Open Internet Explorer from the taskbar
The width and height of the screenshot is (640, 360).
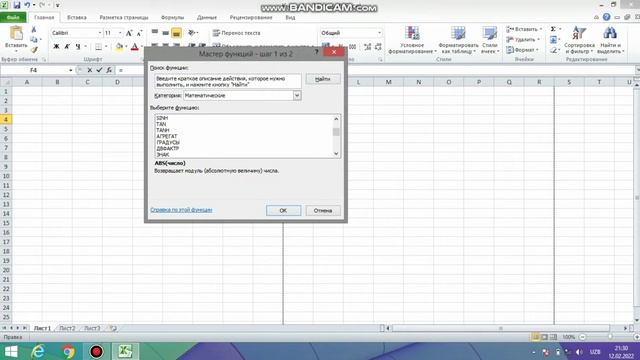click(38, 351)
